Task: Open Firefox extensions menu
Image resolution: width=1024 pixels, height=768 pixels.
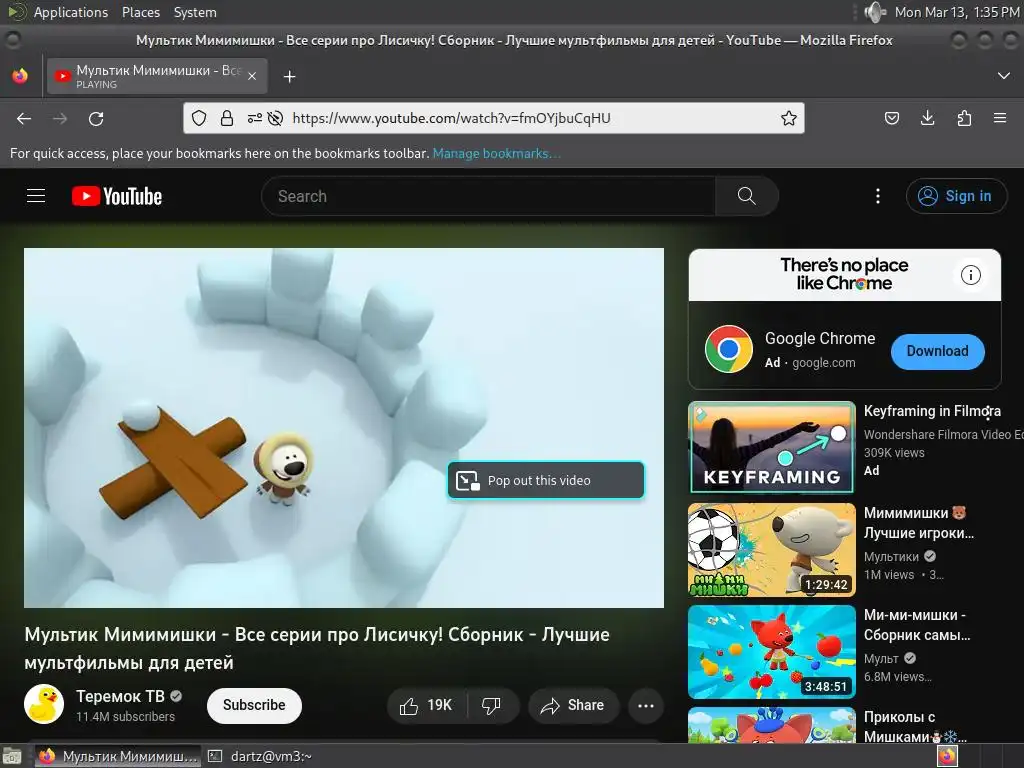Action: pos(964,118)
